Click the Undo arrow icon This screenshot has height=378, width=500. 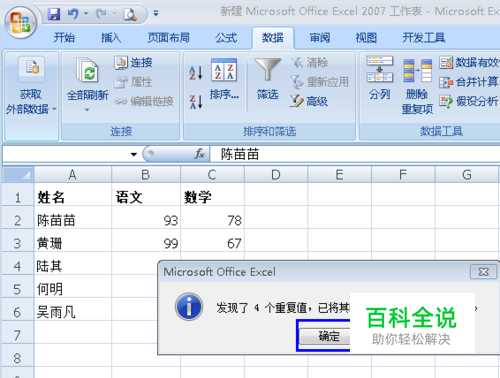pos(73,14)
